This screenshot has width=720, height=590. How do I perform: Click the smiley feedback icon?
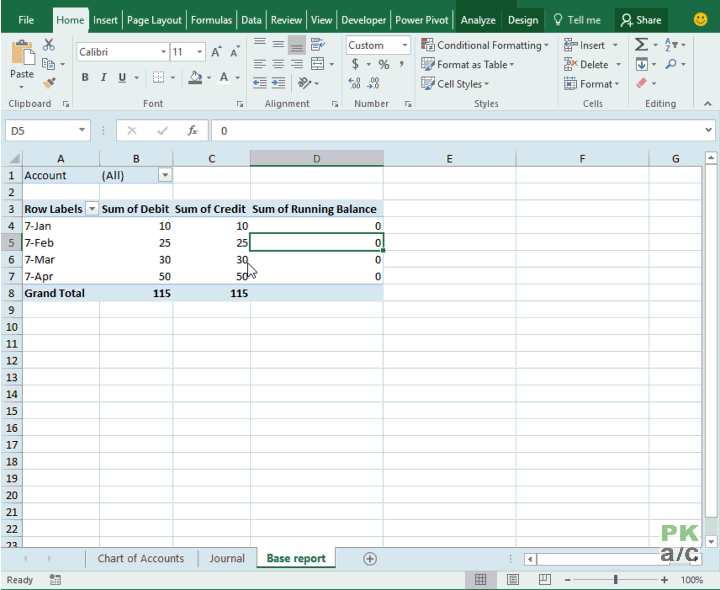pyautogui.click(x=700, y=19)
